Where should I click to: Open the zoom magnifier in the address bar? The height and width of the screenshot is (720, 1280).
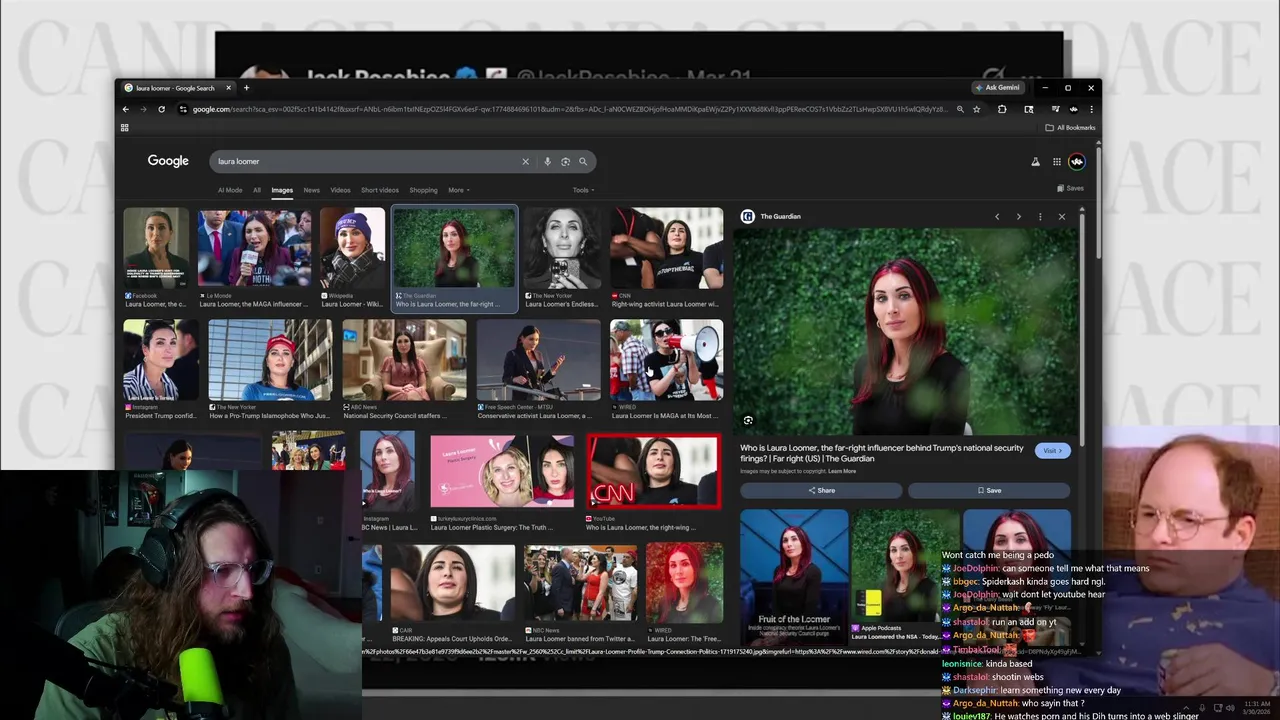pyautogui.click(x=960, y=109)
